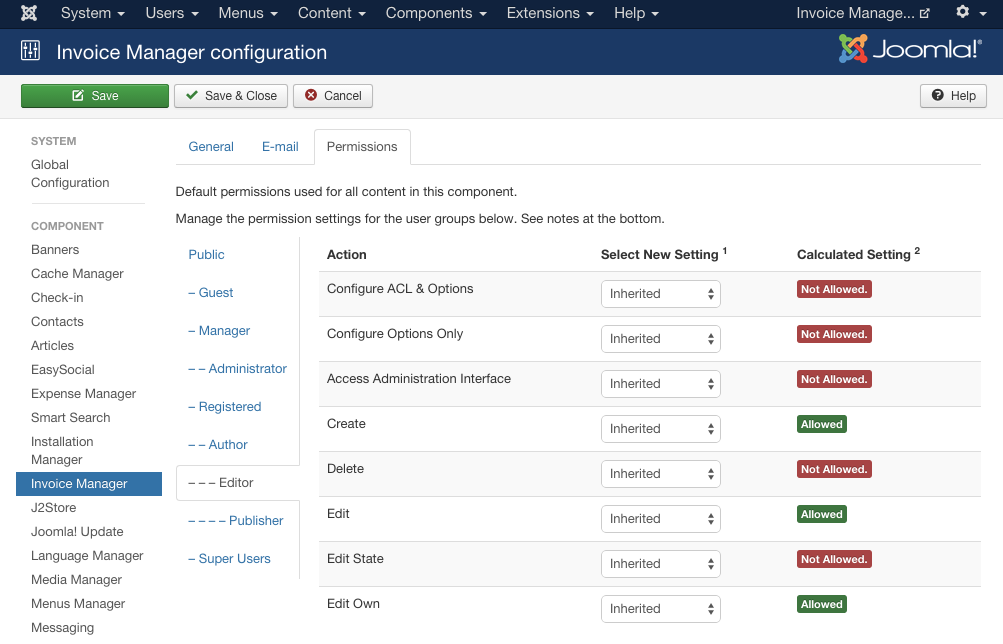1003x644 pixels.
Task: Go to Cache Manager configuration
Action: [77, 274]
